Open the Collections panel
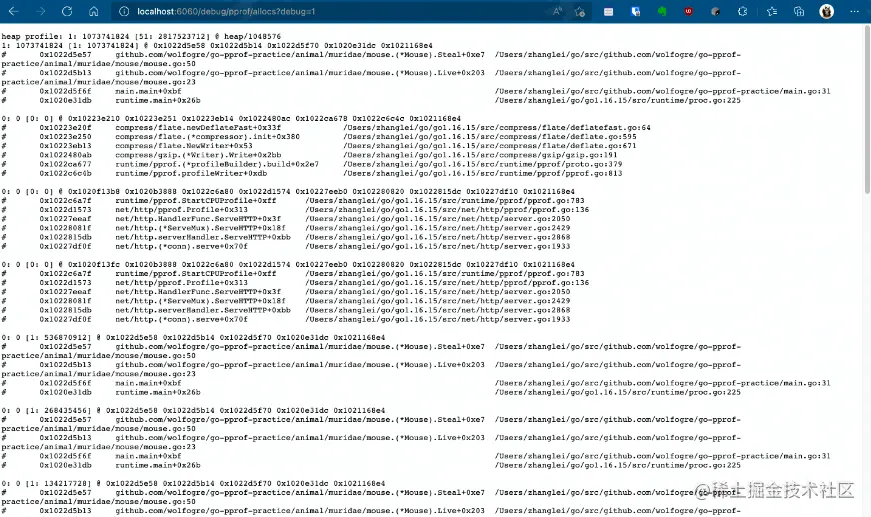 point(799,11)
